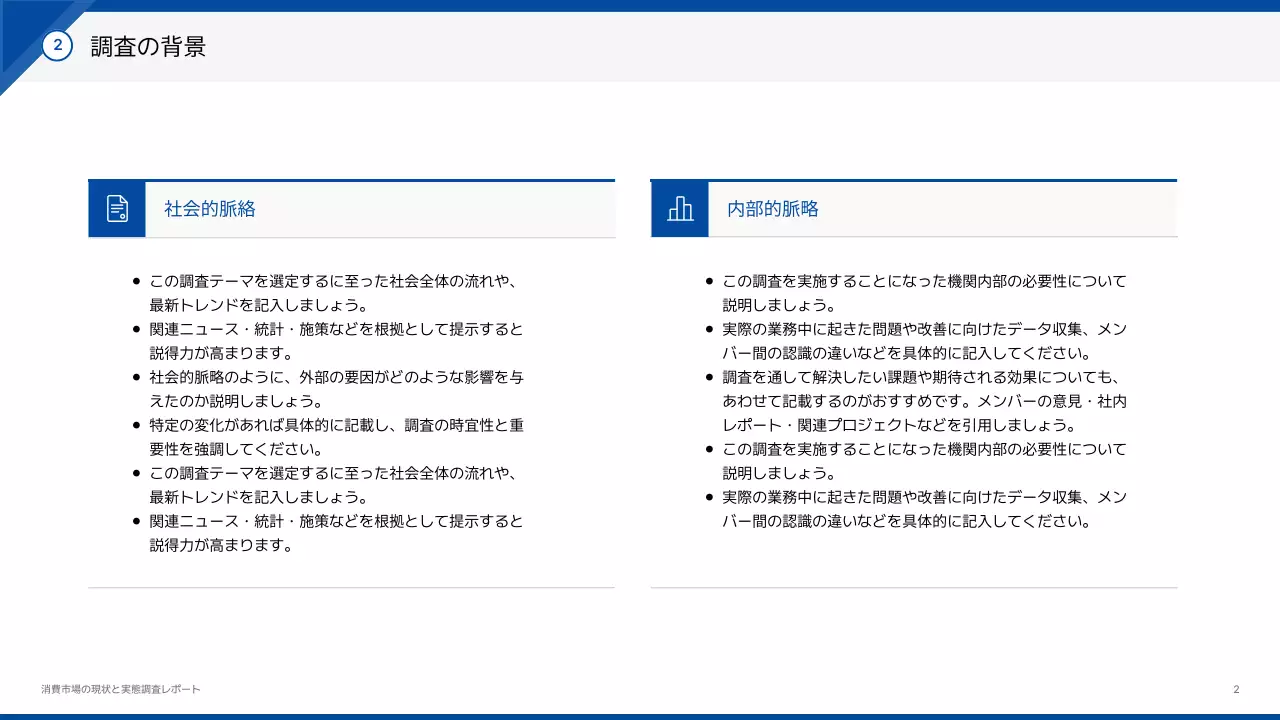The width and height of the screenshot is (1280, 720).
Task: Select the last bullet in left column
Action: click(x=336, y=533)
